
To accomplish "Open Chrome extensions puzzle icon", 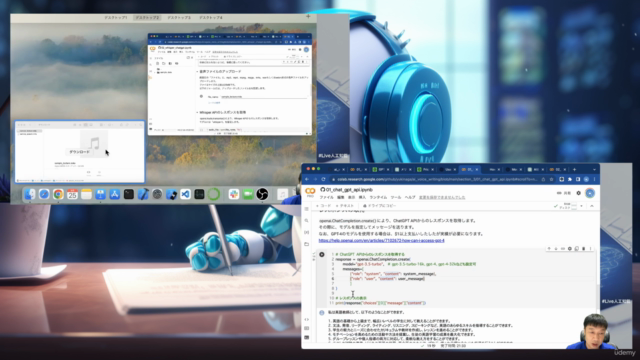I will point(570,179).
